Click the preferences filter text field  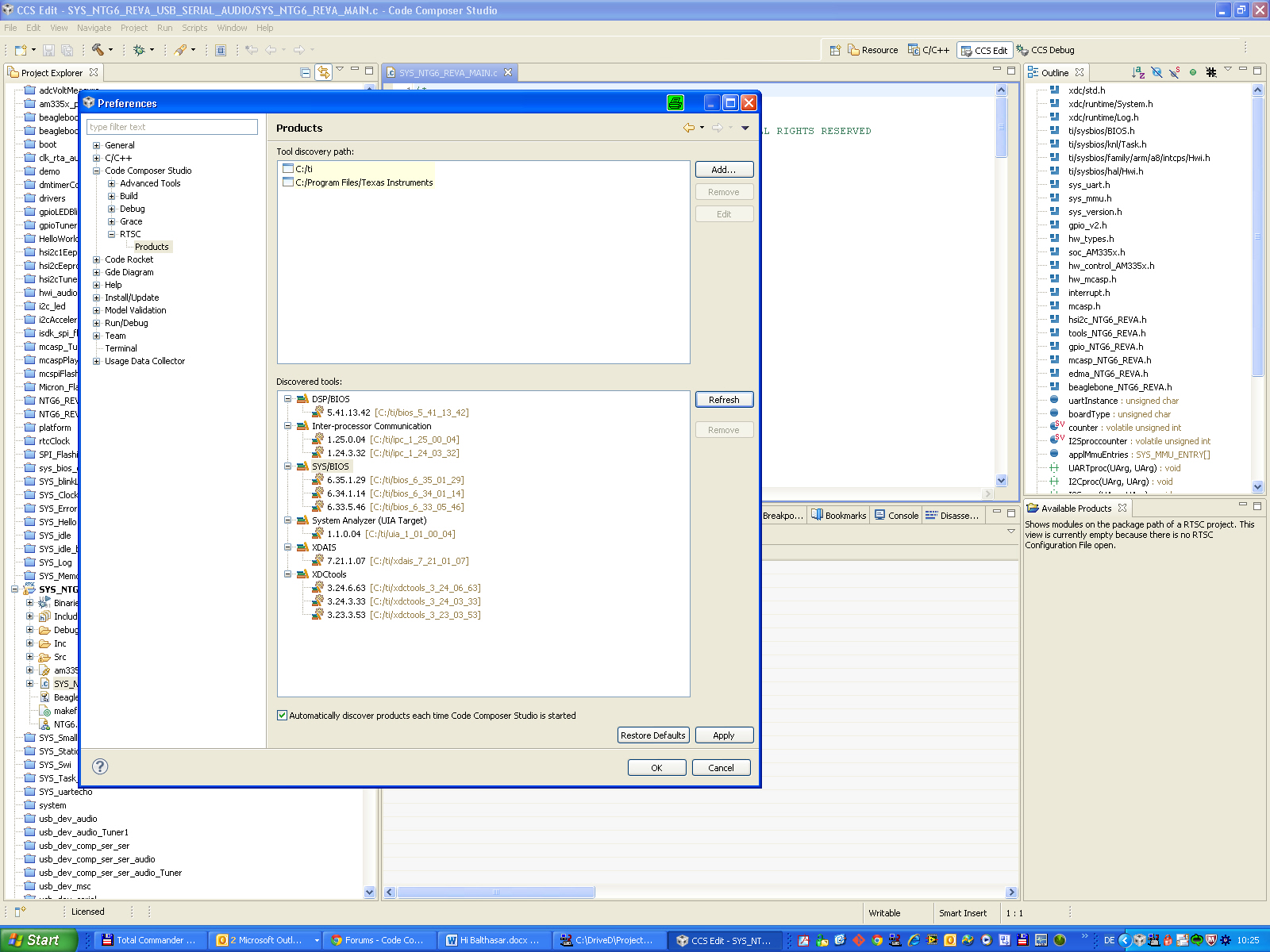[x=172, y=127]
